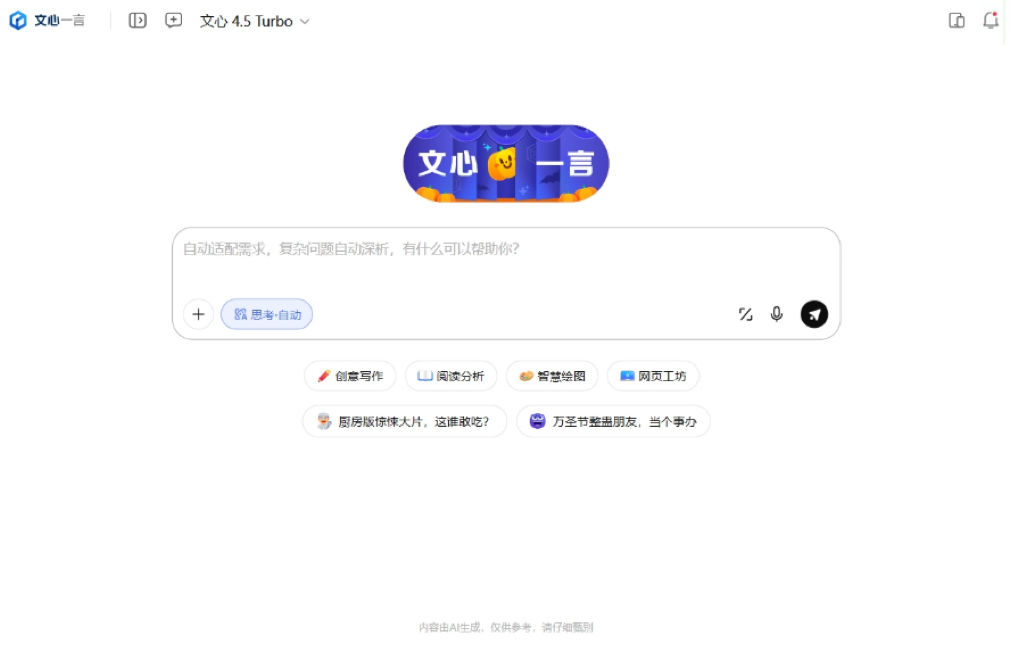Click the 文心一言 logo icon

[x=16, y=19]
